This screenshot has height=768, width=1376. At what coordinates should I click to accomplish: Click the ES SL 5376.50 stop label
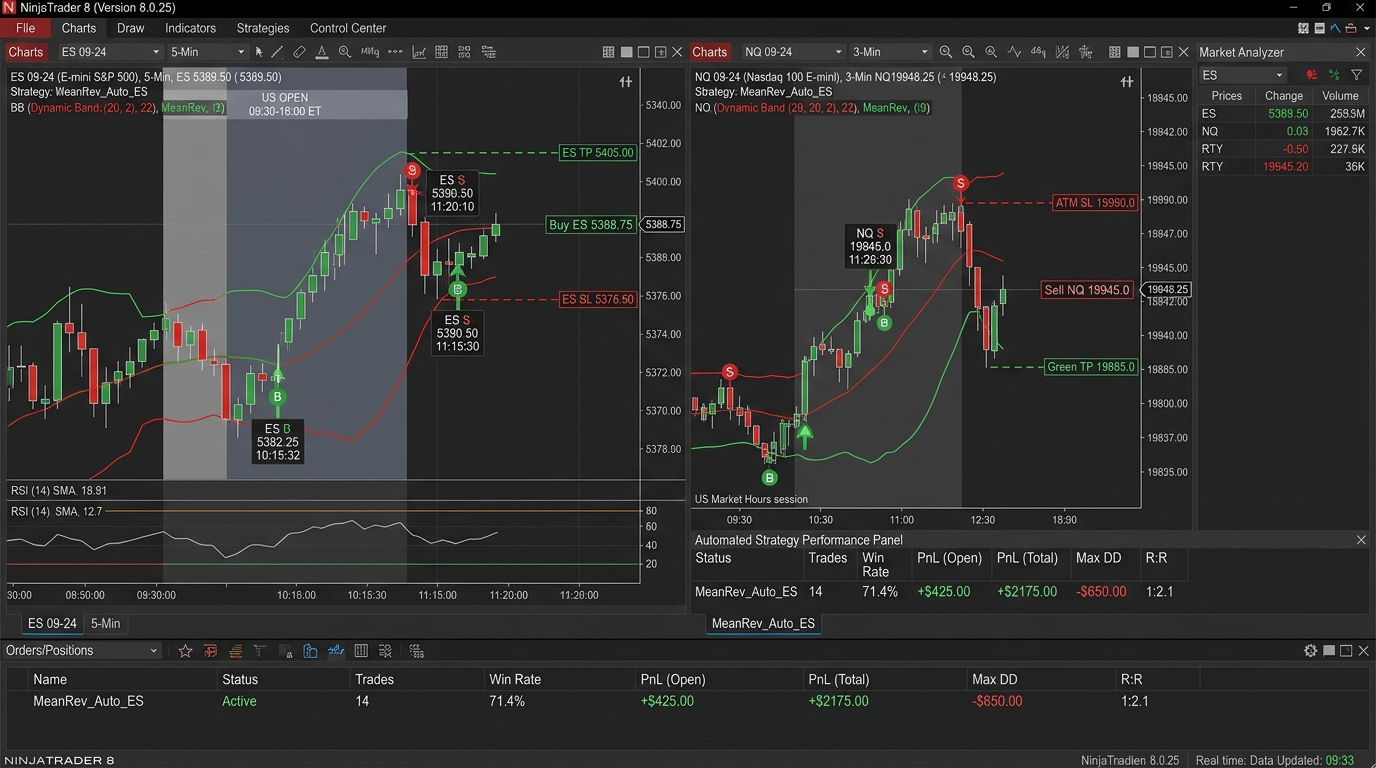(598, 299)
